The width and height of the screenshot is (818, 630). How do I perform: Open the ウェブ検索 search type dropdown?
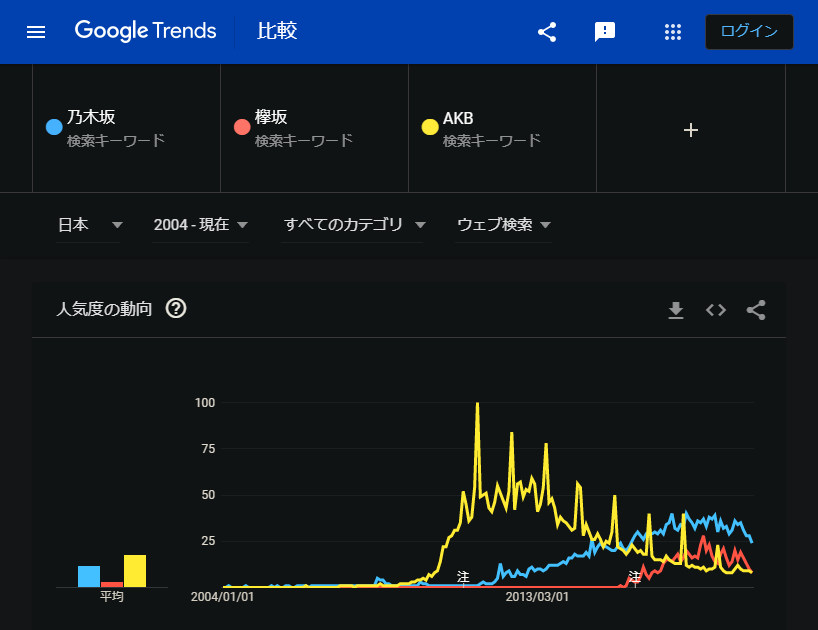[504, 225]
